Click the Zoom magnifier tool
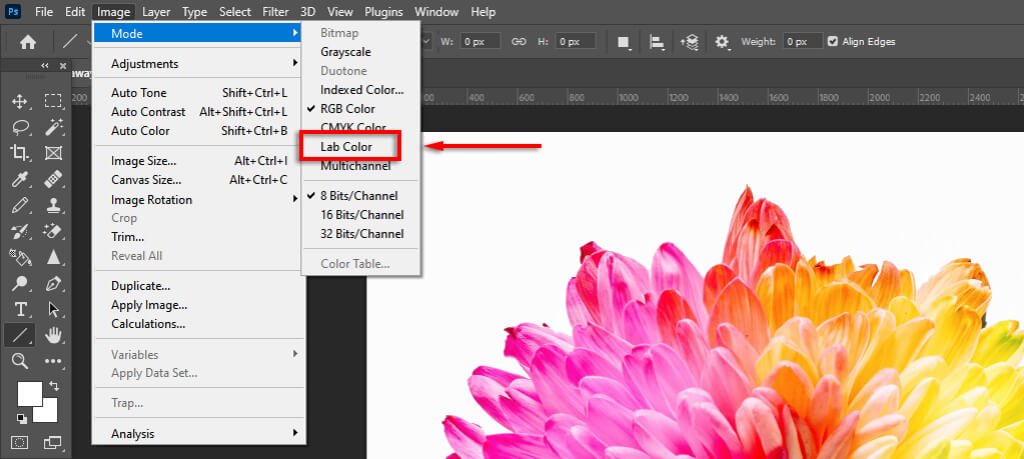The height and width of the screenshot is (459, 1024). click(19, 361)
